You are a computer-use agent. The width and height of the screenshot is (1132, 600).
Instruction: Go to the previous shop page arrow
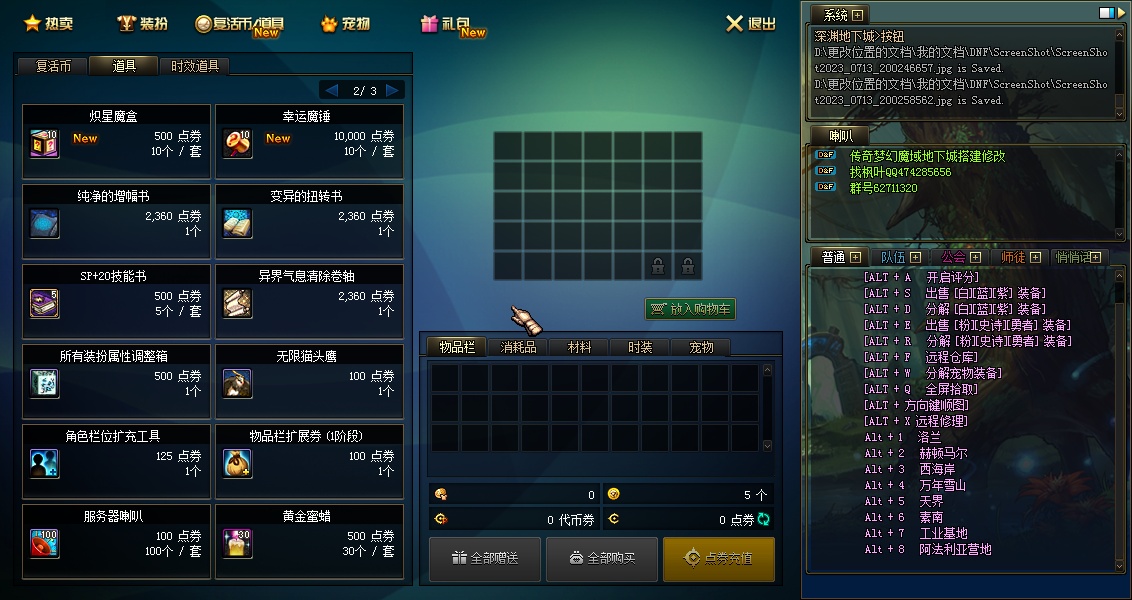coord(331,90)
